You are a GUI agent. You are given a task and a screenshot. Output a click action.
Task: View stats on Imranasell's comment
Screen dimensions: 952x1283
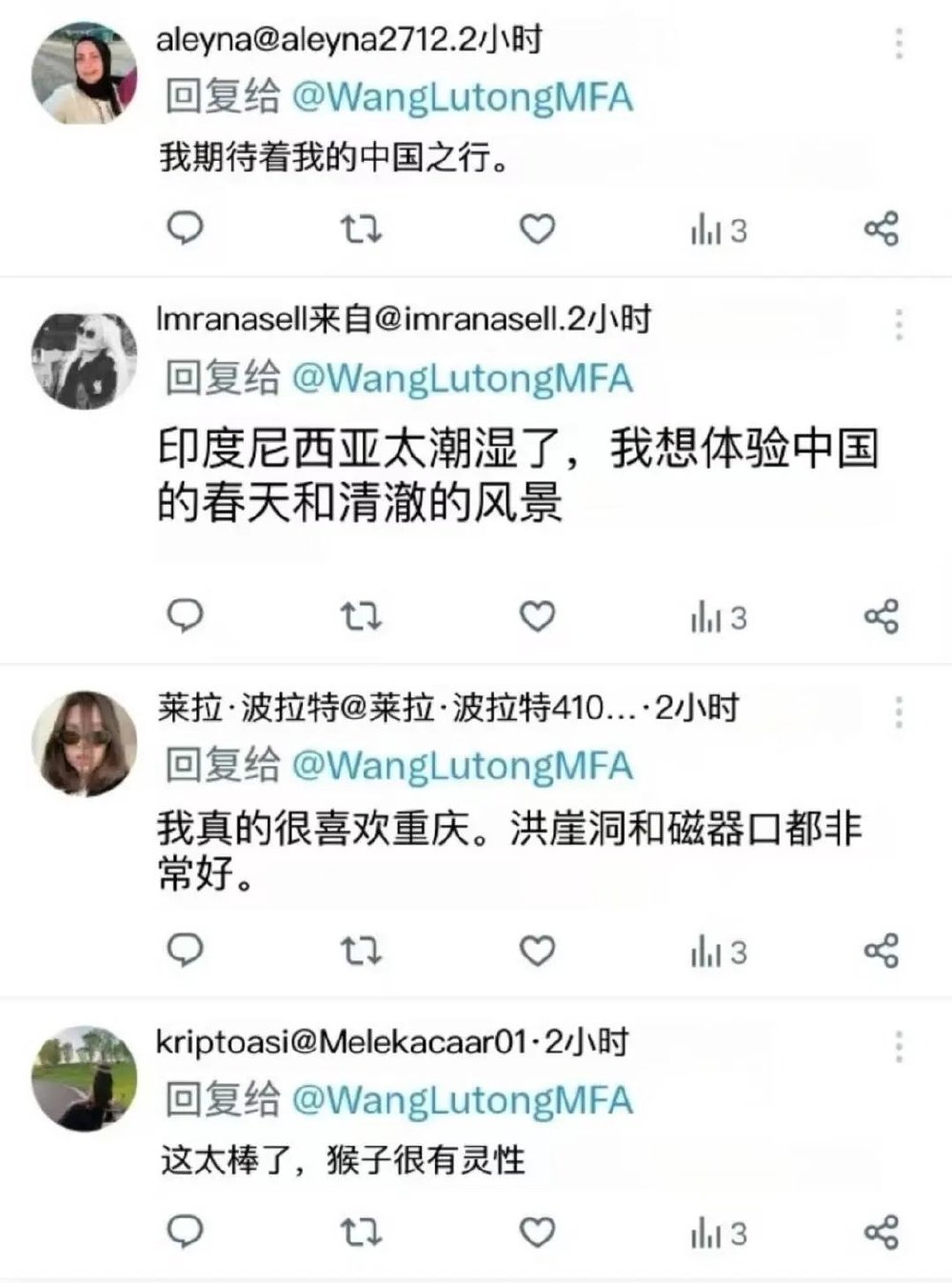point(719,618)
